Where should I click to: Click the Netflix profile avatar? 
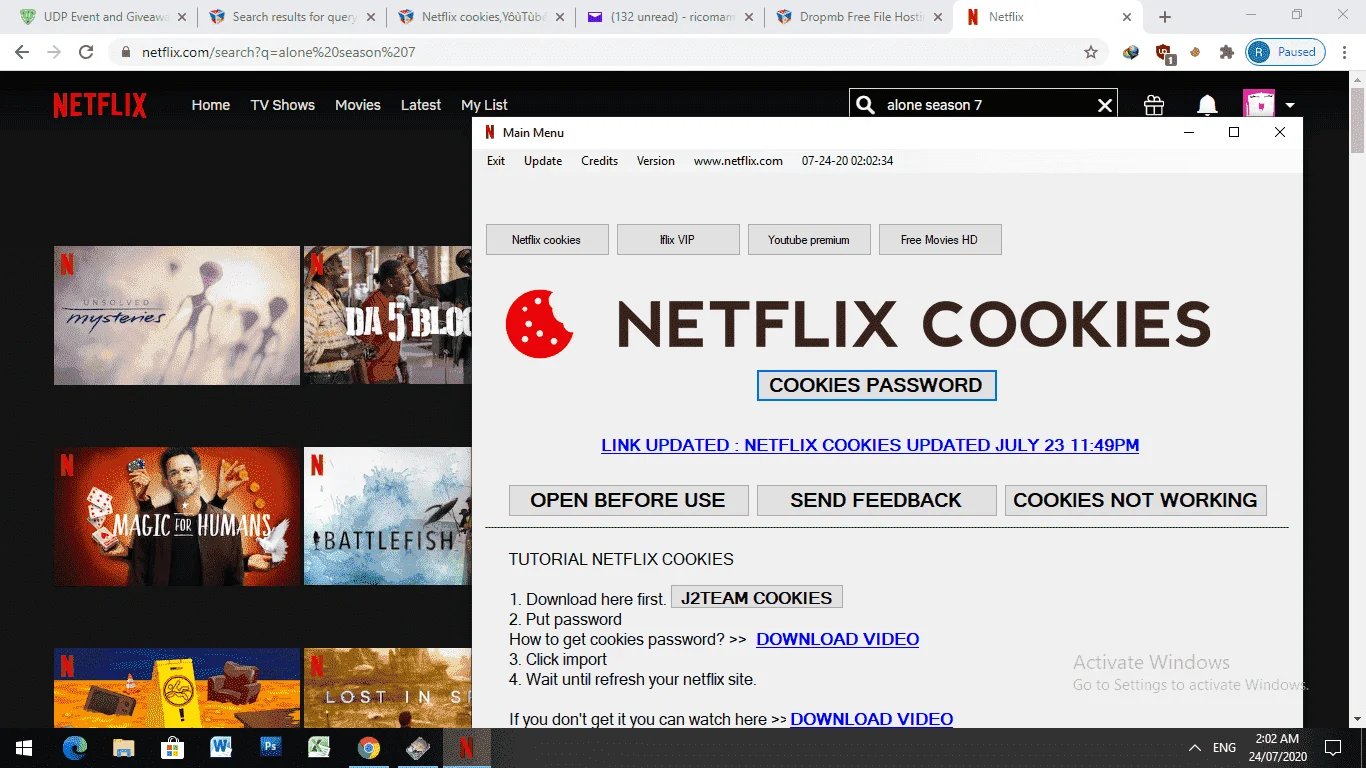(x=1259, y=104)
